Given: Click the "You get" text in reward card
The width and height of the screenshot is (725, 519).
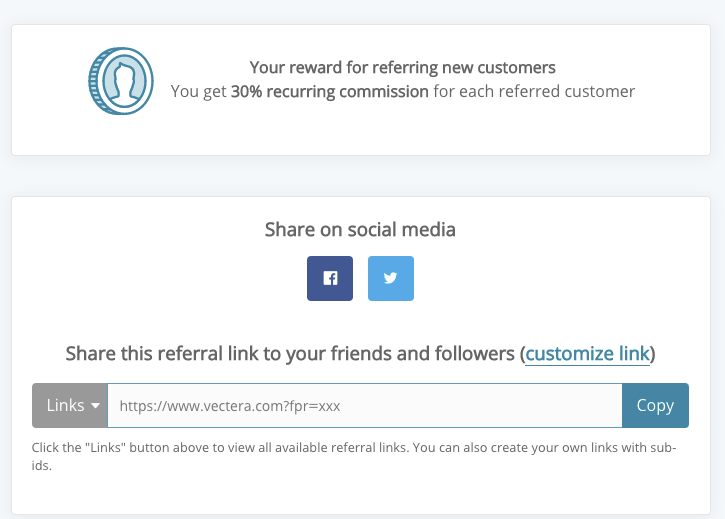Looking at the screenshot, I should pyautogui.click(x=198, y=92).
